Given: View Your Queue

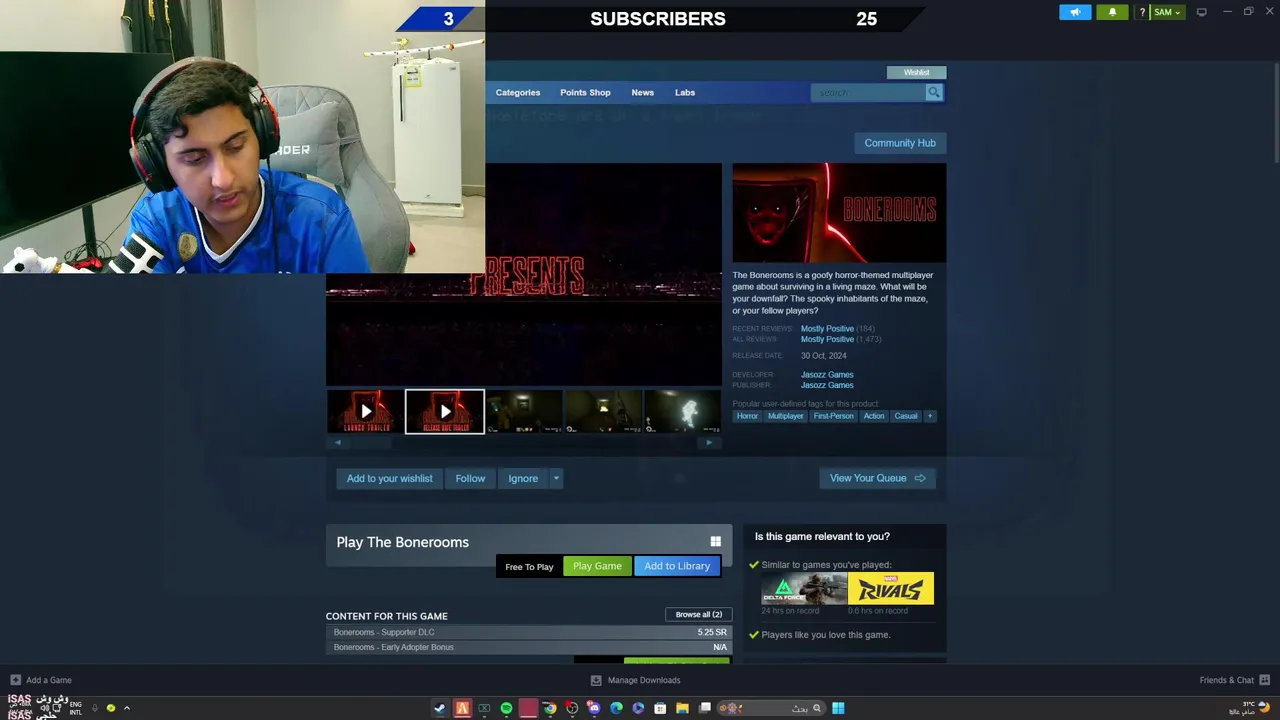Looking at the screenshot, I should (x=877, y=478).
